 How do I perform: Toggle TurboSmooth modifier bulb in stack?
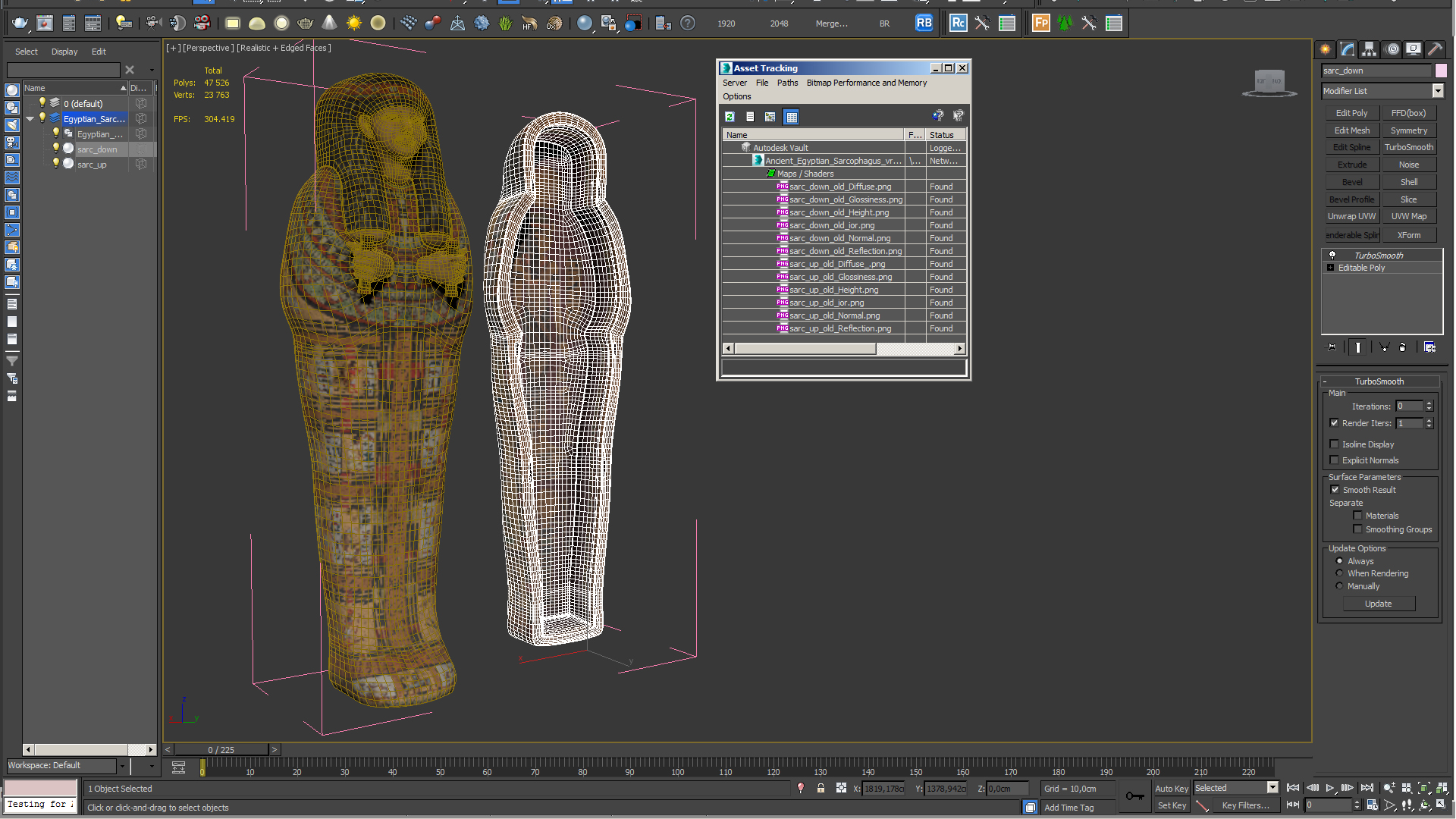coord(1332,256)
